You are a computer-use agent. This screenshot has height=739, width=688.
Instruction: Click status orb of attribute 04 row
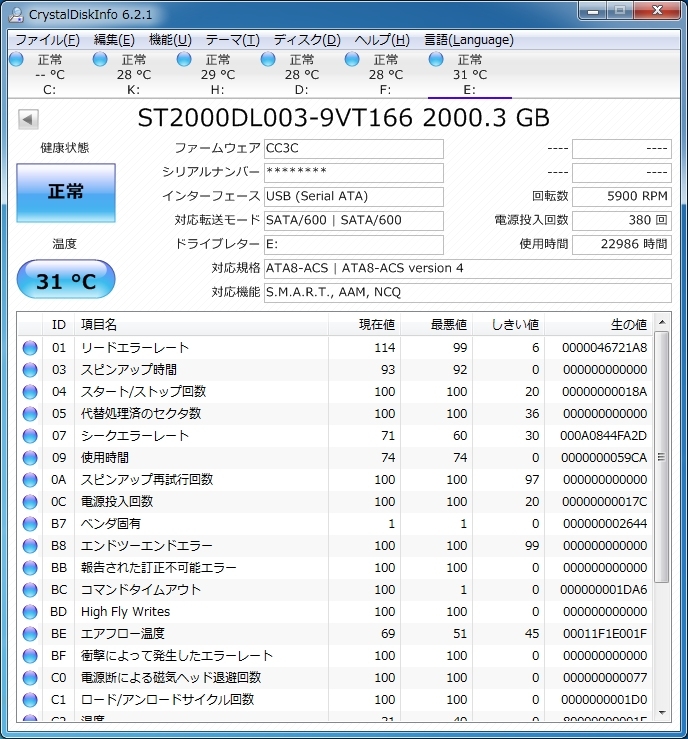[30, 392]
